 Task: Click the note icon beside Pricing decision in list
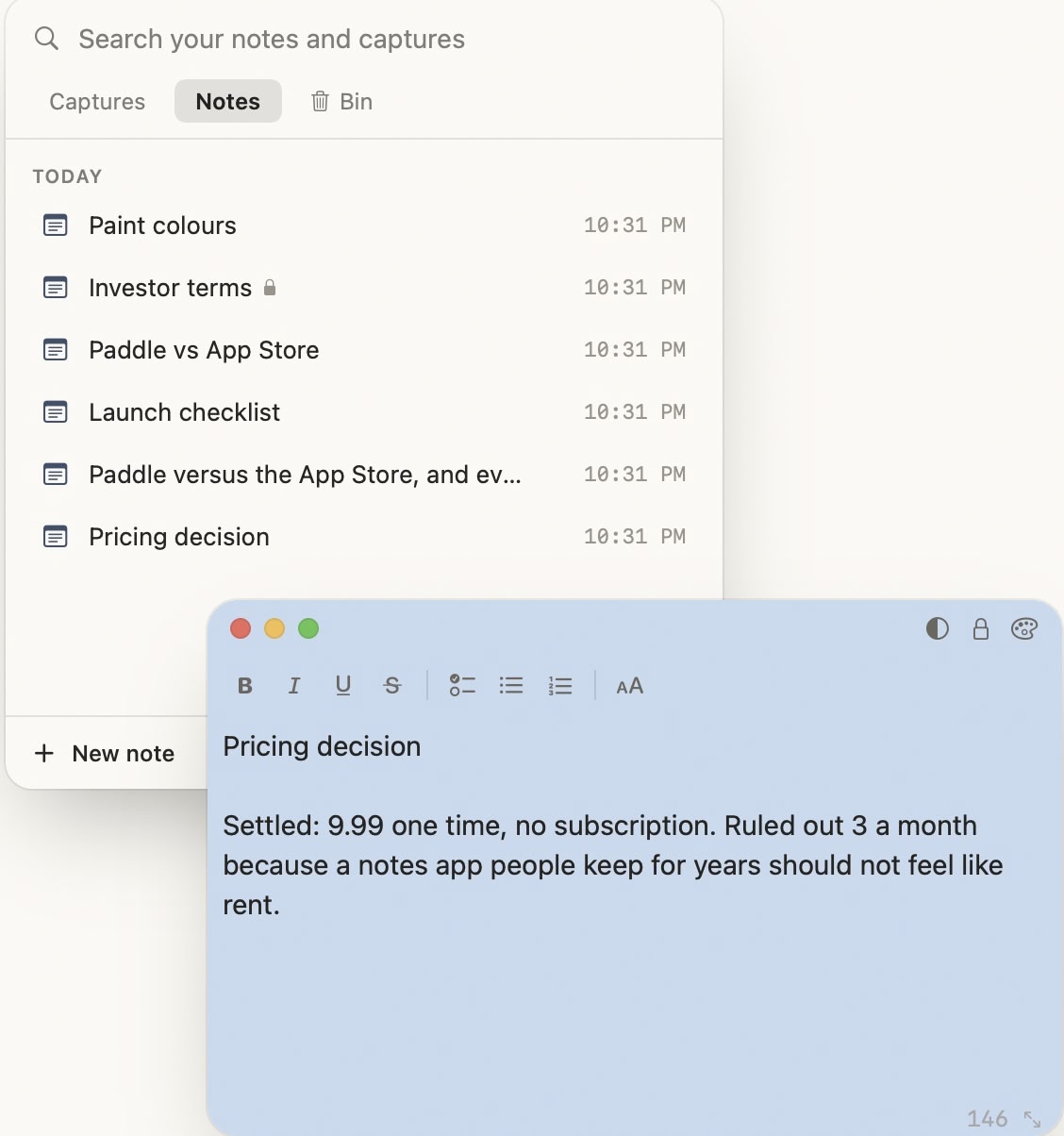coord(56,537)
